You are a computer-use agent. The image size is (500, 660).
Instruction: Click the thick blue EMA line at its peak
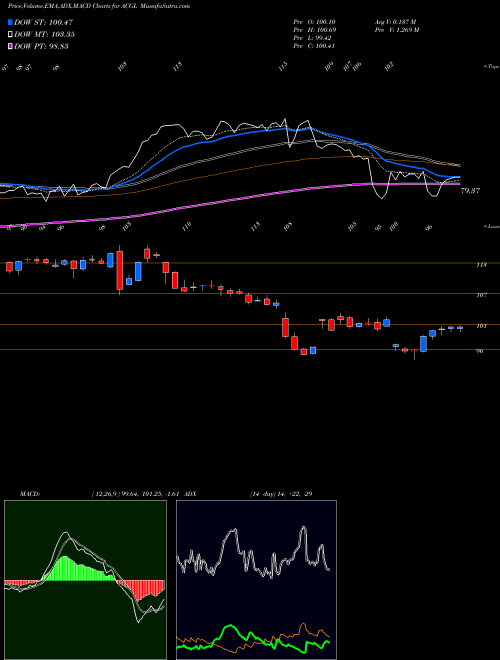point(283,129)
